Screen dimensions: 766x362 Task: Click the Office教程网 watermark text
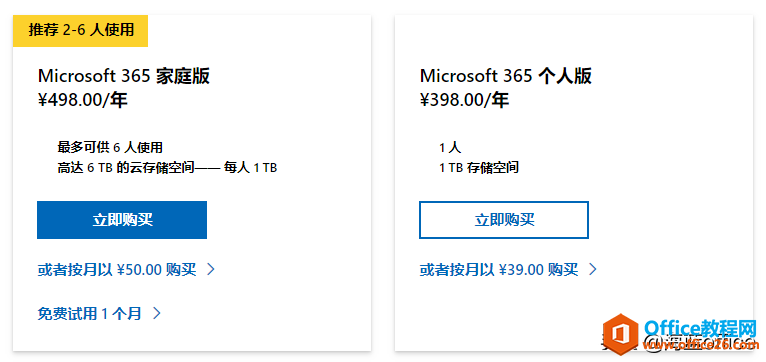pyautogui.click(x=700, y=327)
